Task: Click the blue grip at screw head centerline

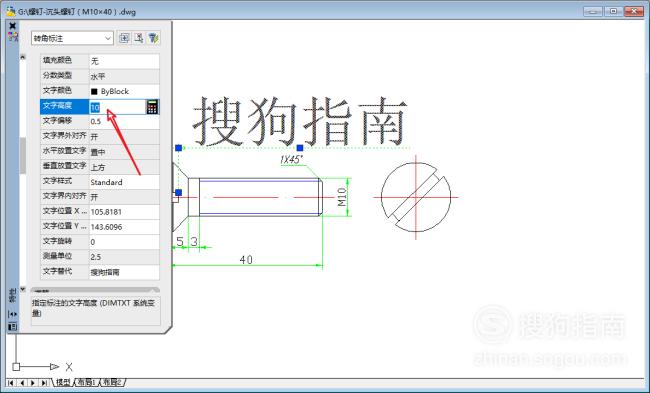Action: point(179,192)
